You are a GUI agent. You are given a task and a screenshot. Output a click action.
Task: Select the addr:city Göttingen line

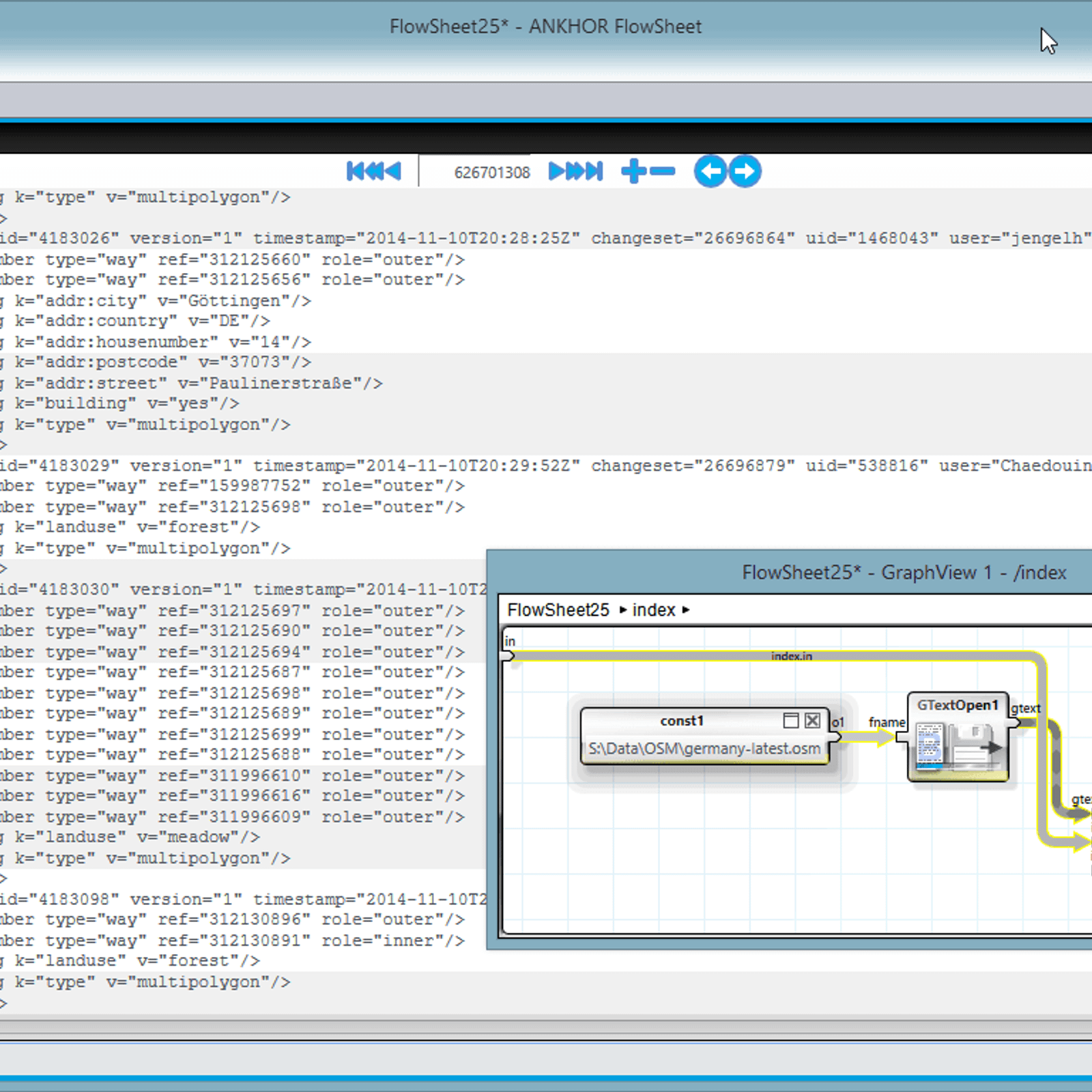point(156,300)
